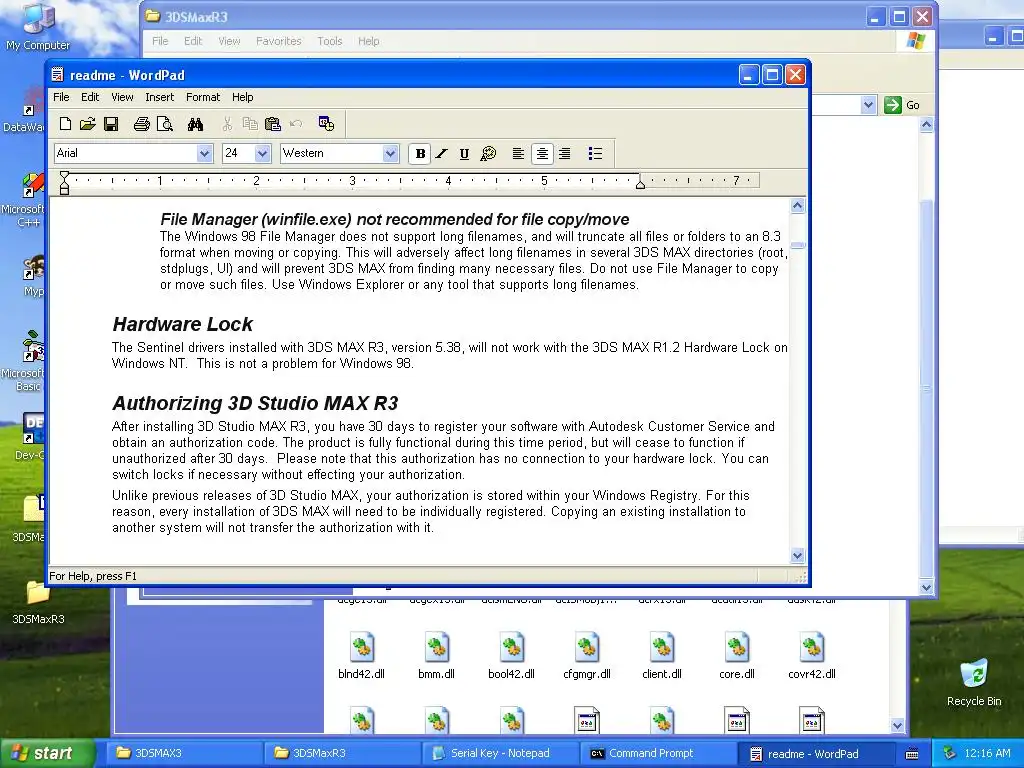Open the WordPad Insert menu
The height and width of the screenshot is (768, 1024).
click(x=159, y=97)
